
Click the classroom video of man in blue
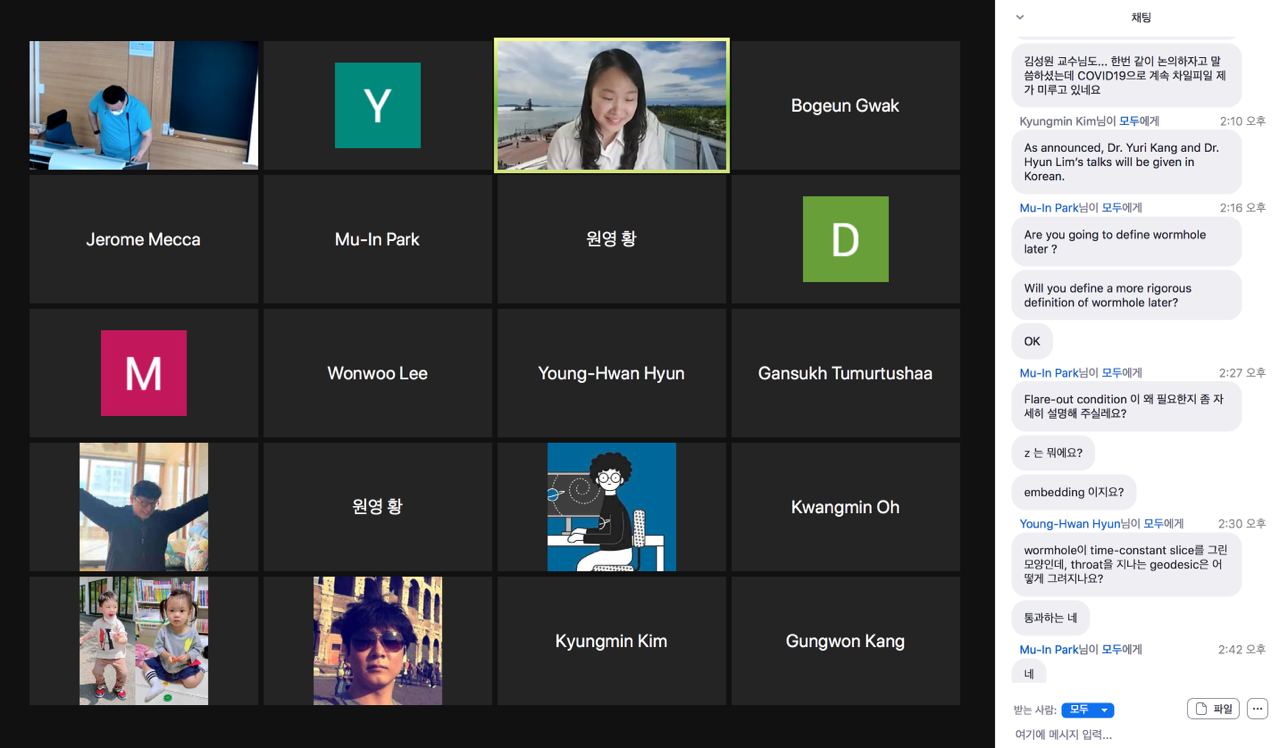click(x=143, y=105)
